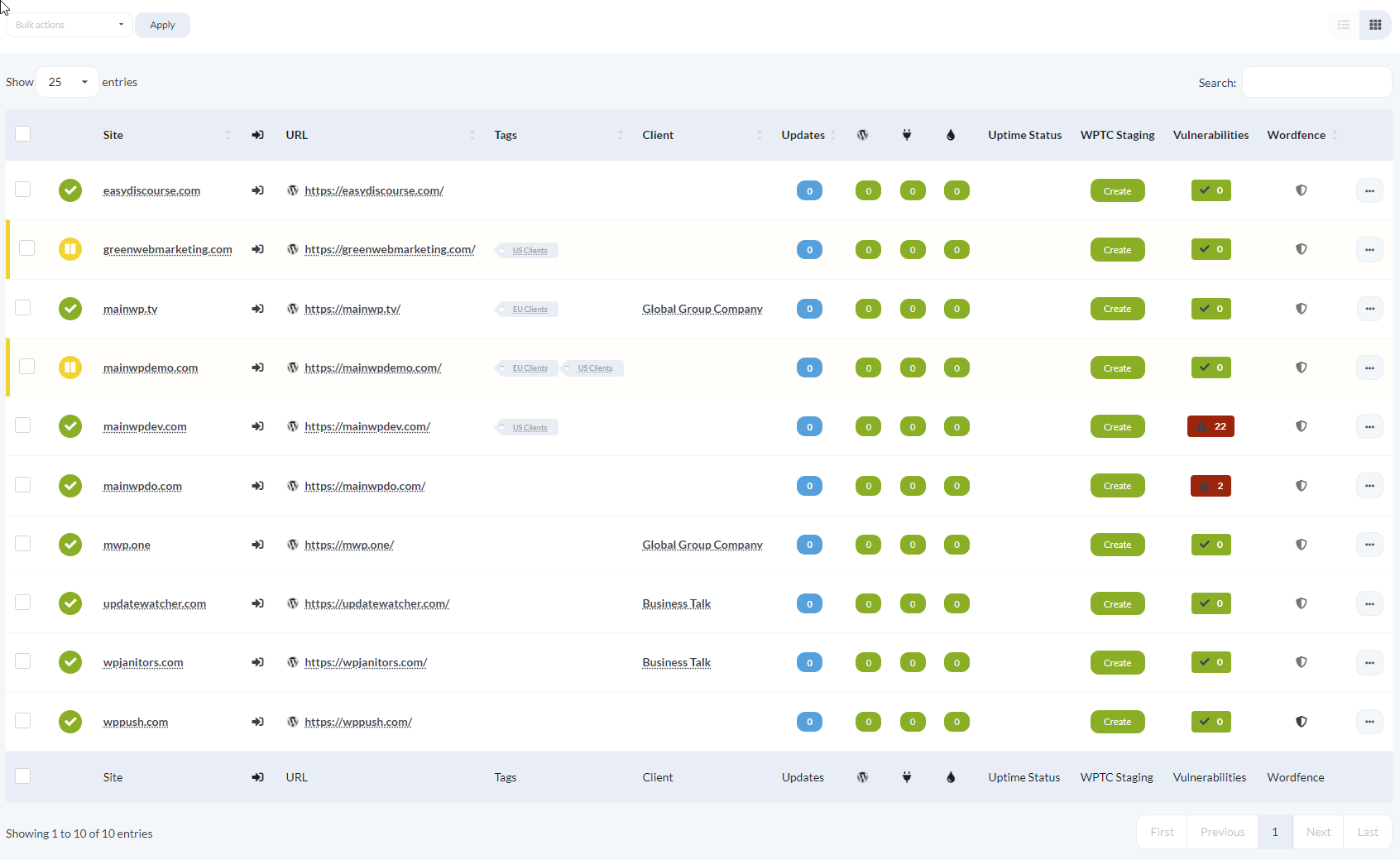Sort by theme updates header icon
The width and height of the screenshot is (1400, 860).
tap(951, 135)
